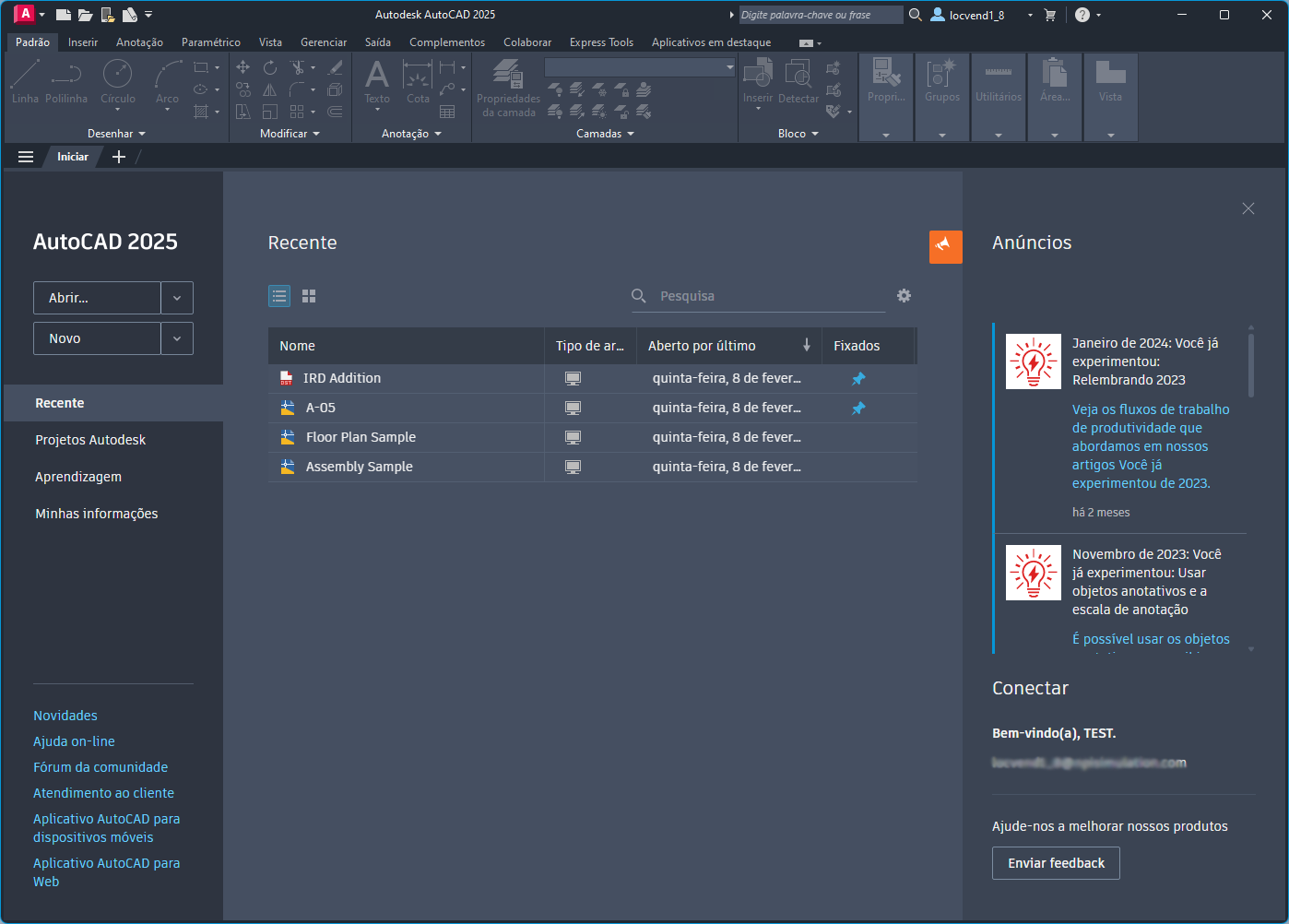The width and height of the screenshot is (1289, 924).
Task: Click the Abrir... button
Action: tap(97, 298)
